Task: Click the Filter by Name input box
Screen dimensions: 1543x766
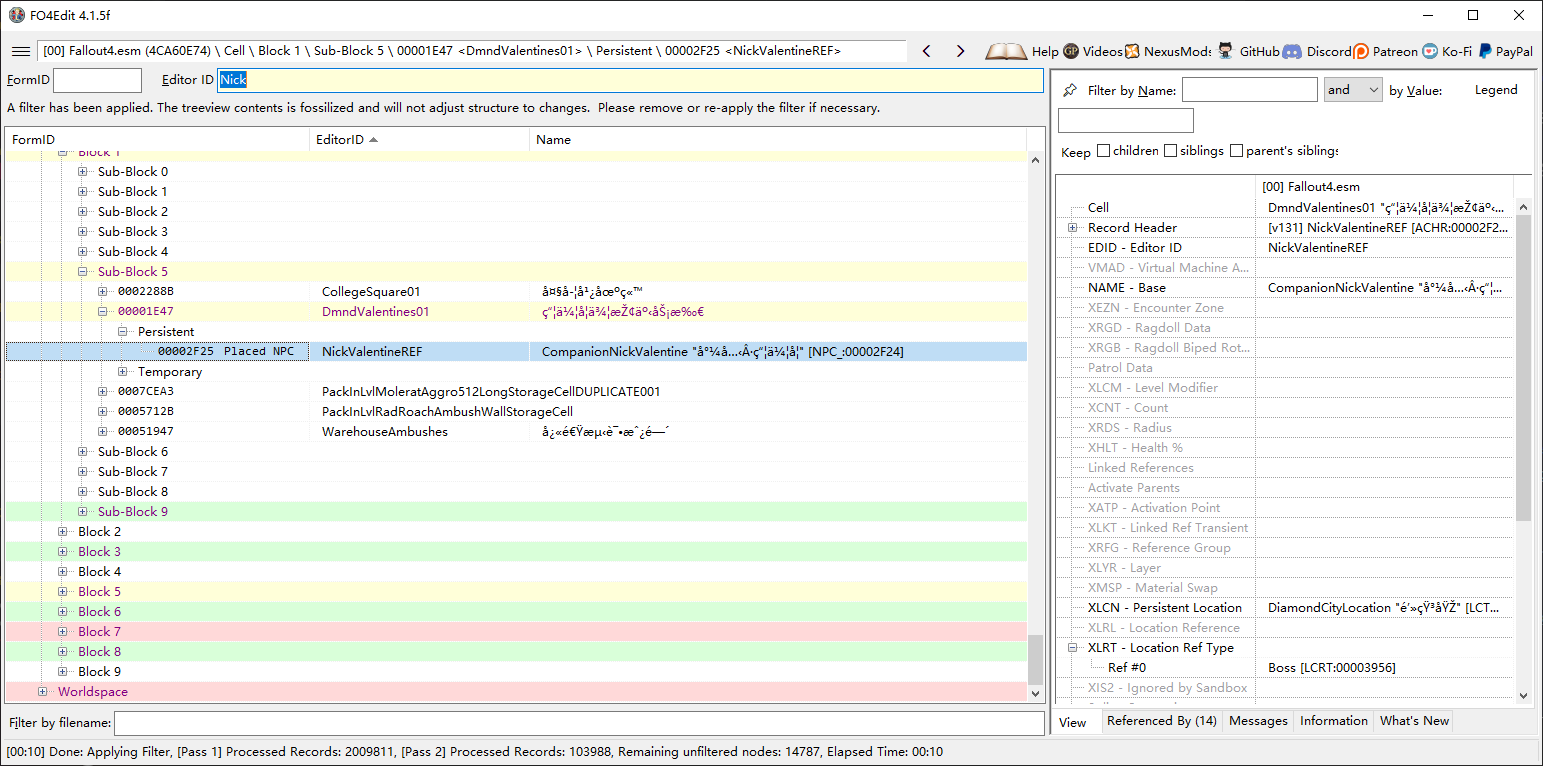Action: tap(1250, 90)
